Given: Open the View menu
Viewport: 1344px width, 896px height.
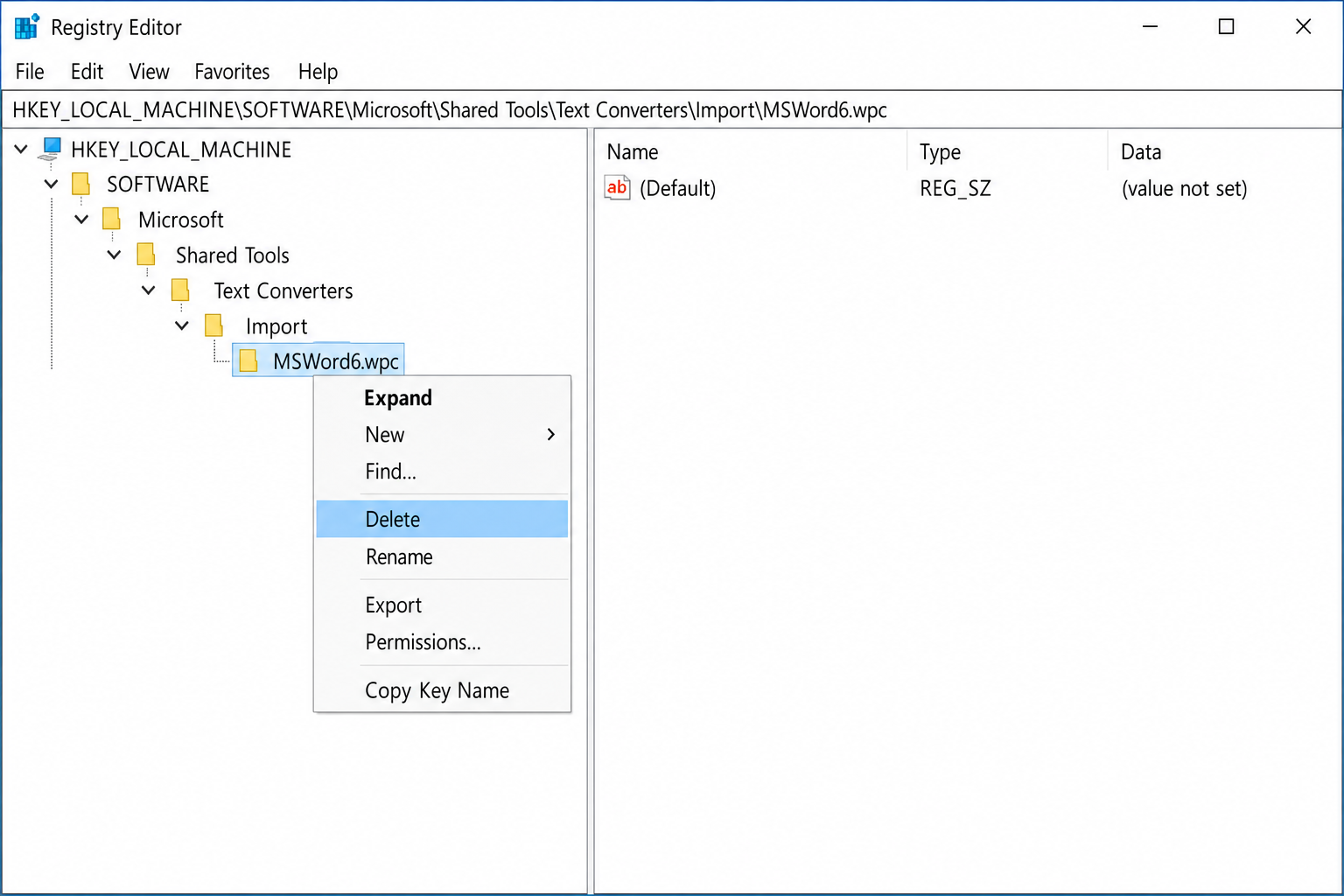Looking at the screenshot, I should click(149, 72).
